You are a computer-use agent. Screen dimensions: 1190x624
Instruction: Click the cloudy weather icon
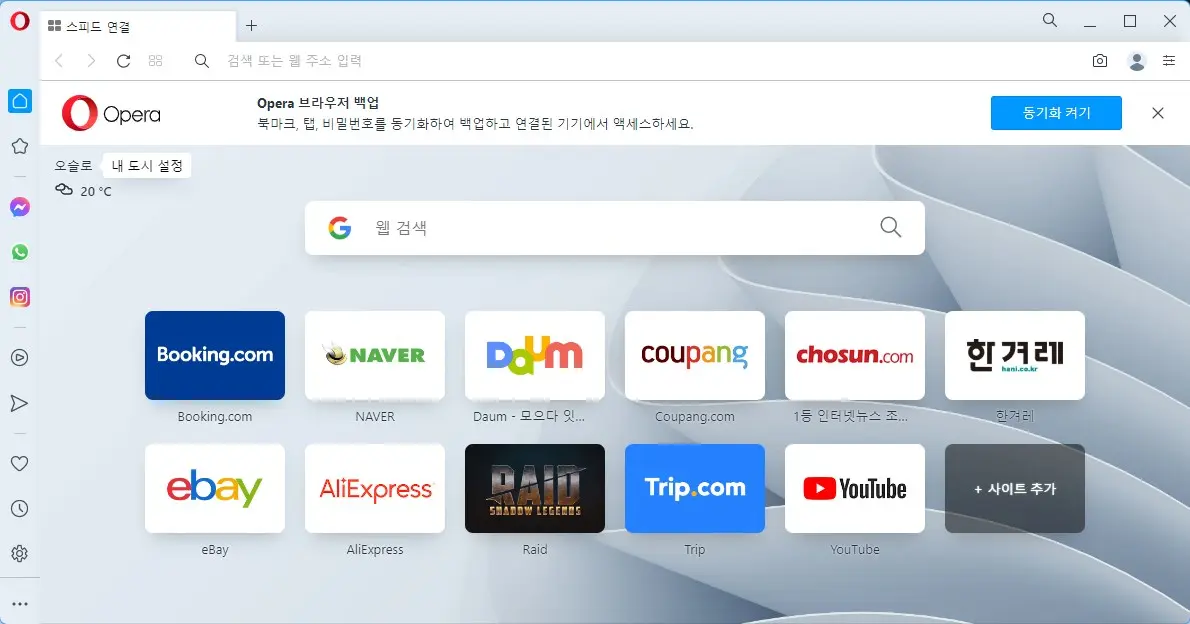(64, 190)
